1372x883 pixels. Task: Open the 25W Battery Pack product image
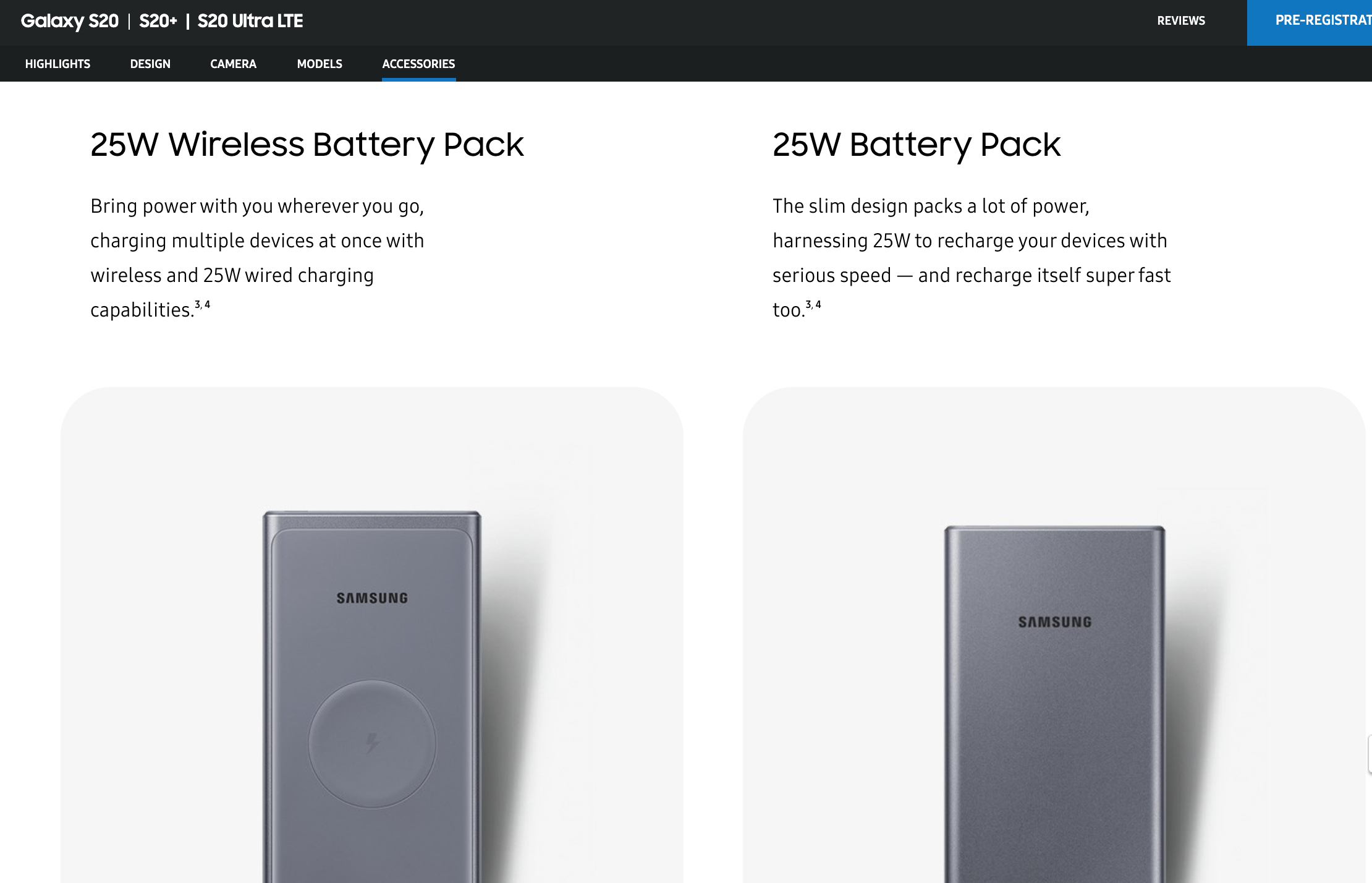click(1054, 699)
